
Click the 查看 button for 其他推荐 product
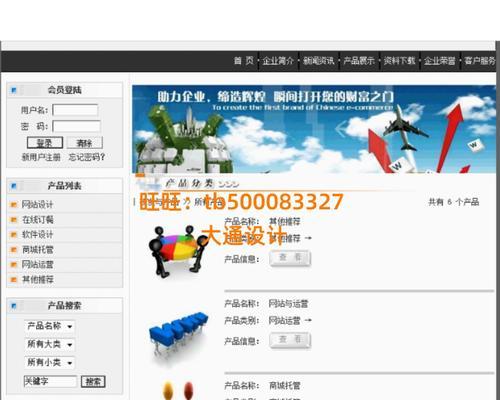(290, 258)
